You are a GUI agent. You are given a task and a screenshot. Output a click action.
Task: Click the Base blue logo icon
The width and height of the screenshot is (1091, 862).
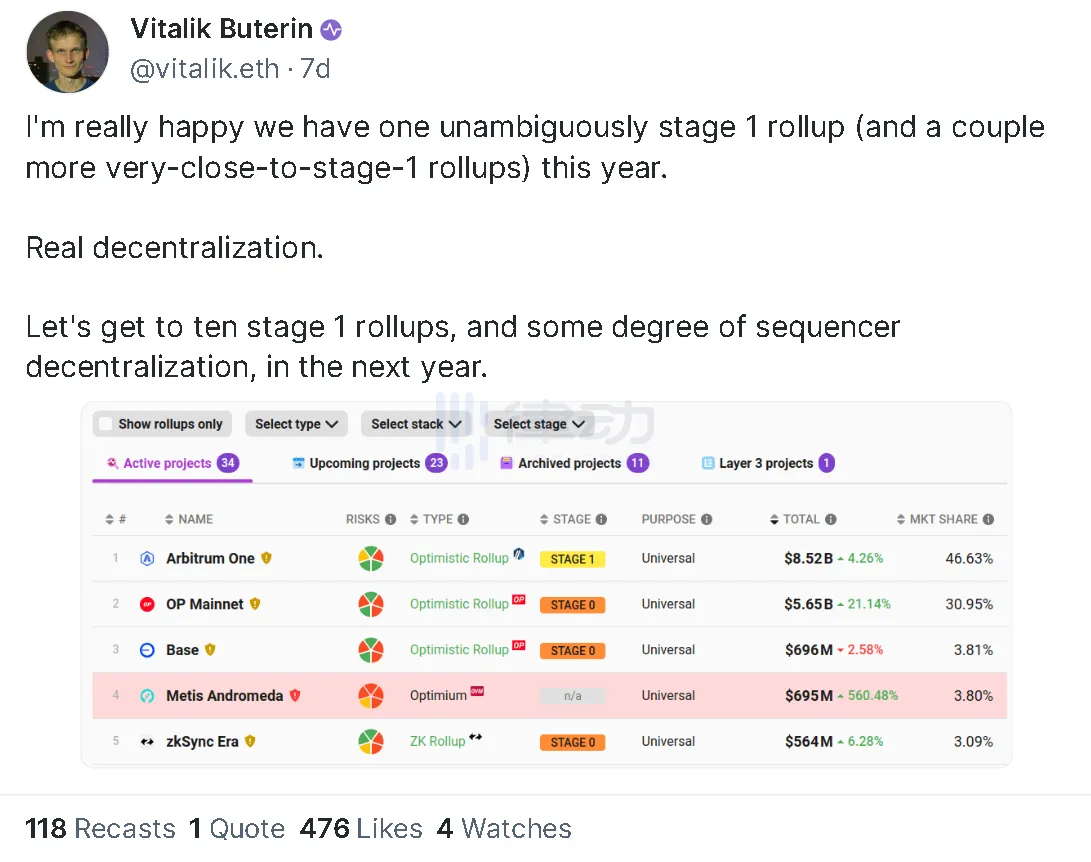click(x=148, y=650)
